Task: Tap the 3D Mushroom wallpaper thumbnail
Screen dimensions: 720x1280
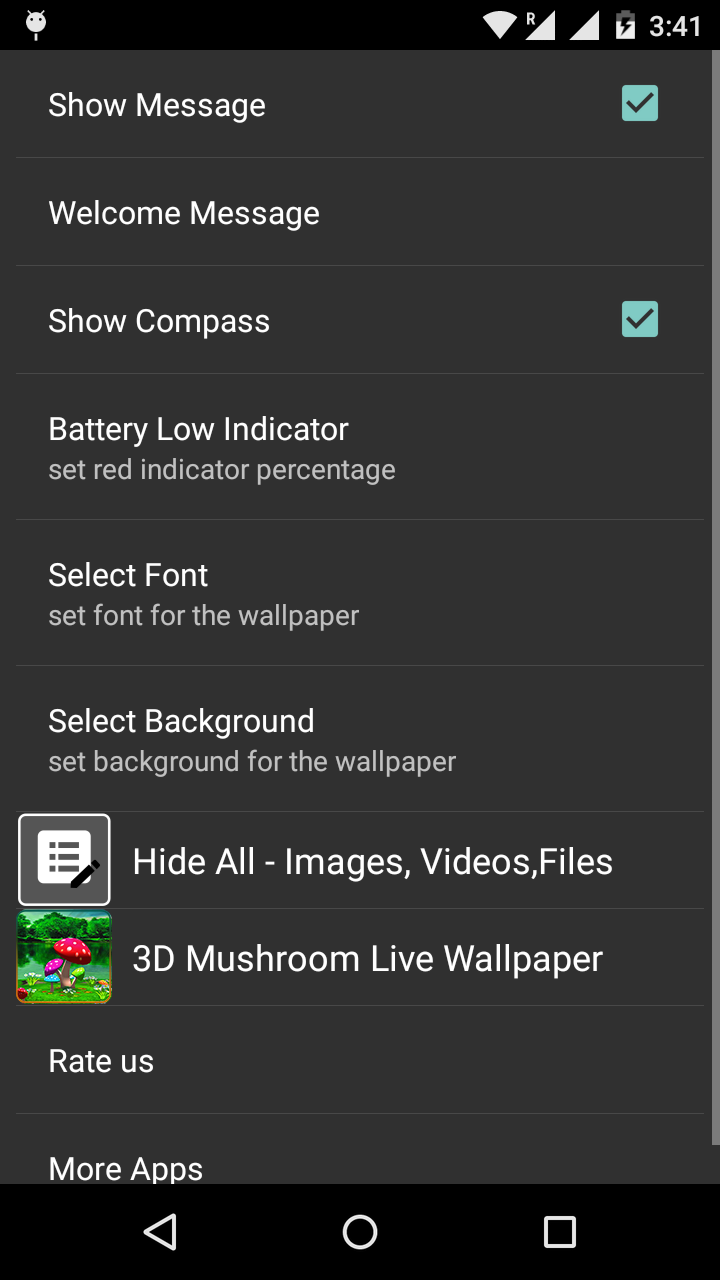Action: point(64,957)
